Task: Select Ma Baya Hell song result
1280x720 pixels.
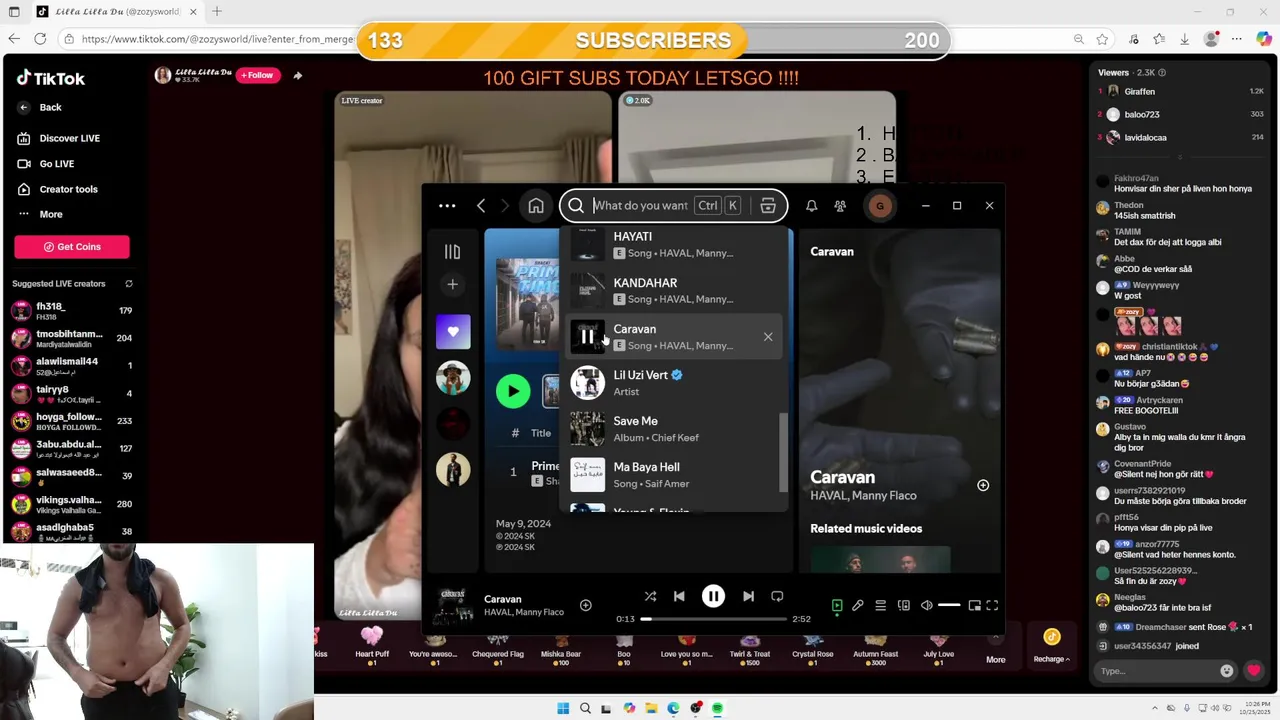Action: [x=675, y=475]
